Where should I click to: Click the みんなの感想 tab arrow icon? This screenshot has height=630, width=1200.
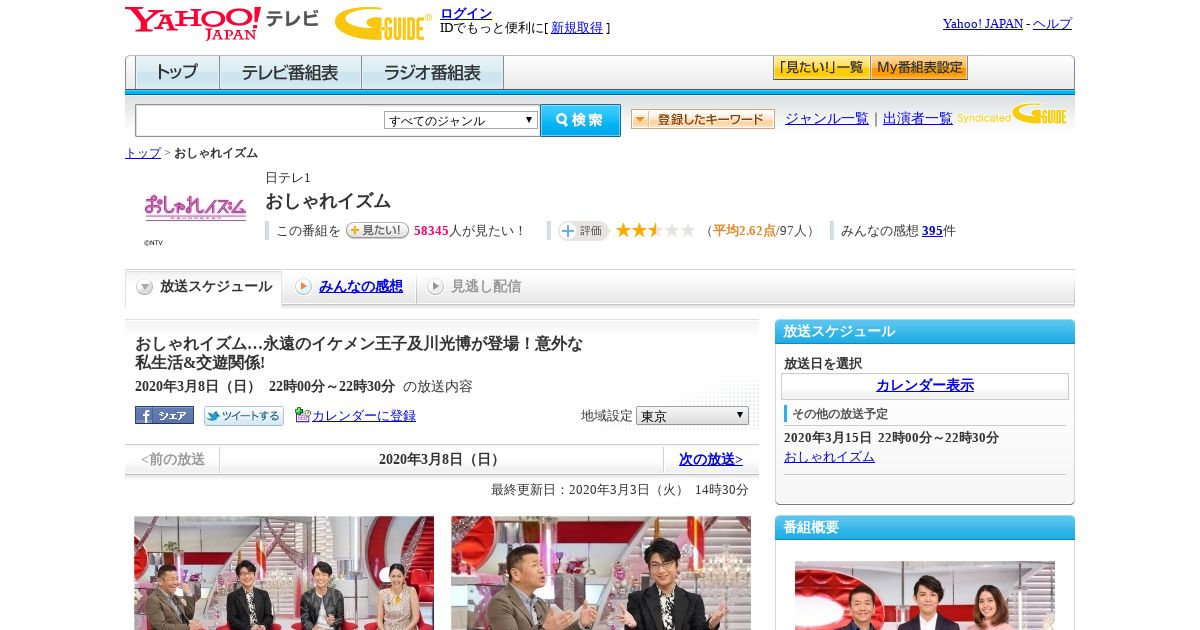pyautogui.click(x=303, y=287)
